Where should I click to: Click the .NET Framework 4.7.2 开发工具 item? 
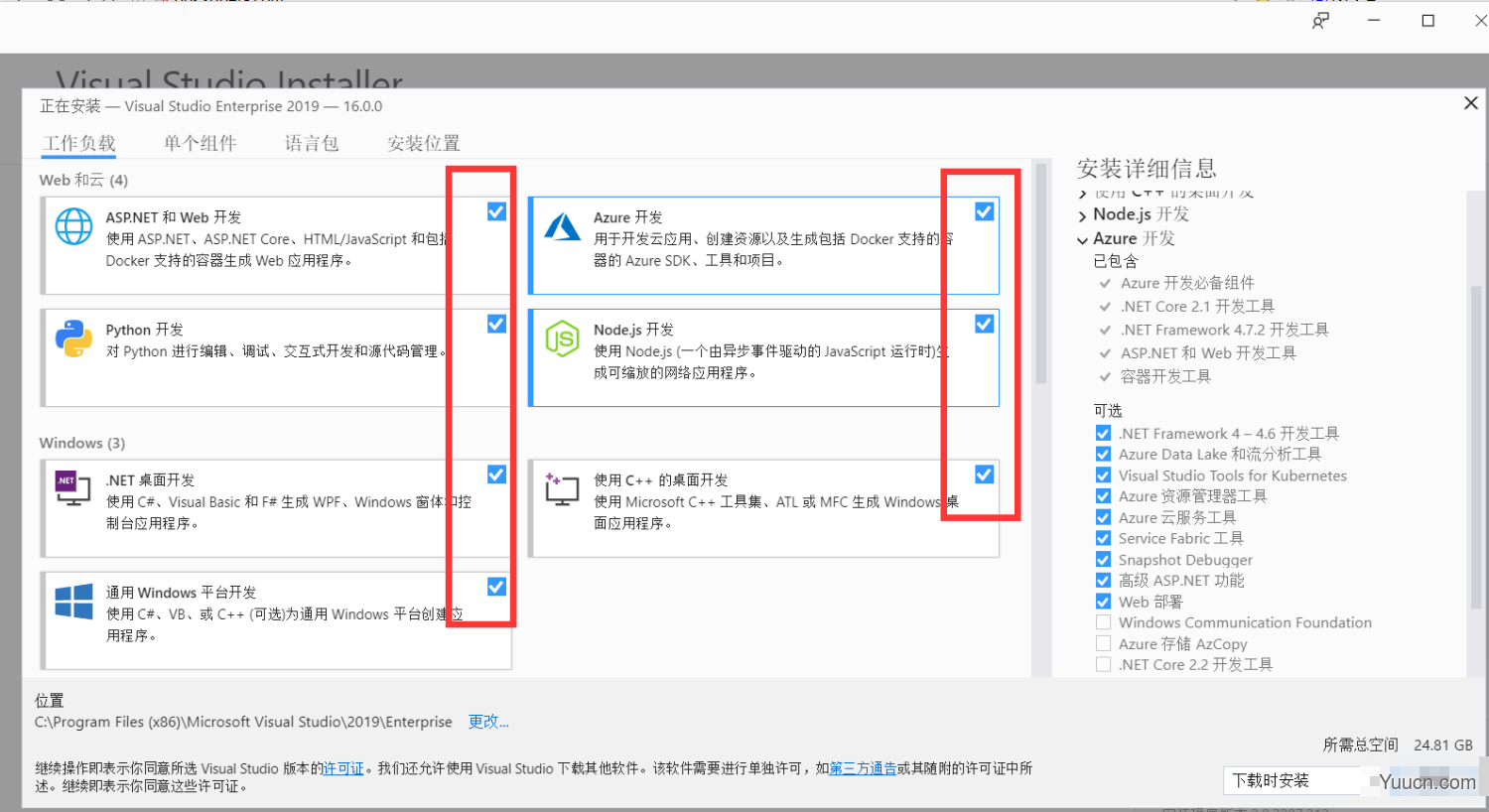coord(1225,330)
